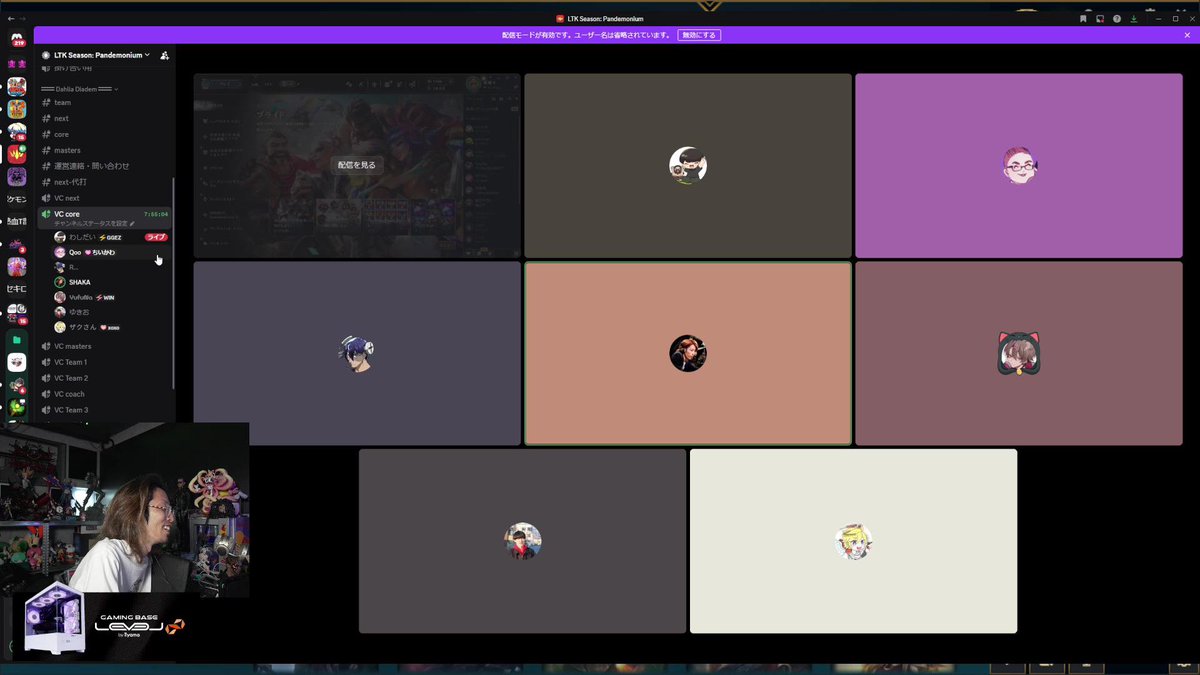Select the white tile with blond avatar
Viewport: 1200px width, 675px height.
pos(853,541)
